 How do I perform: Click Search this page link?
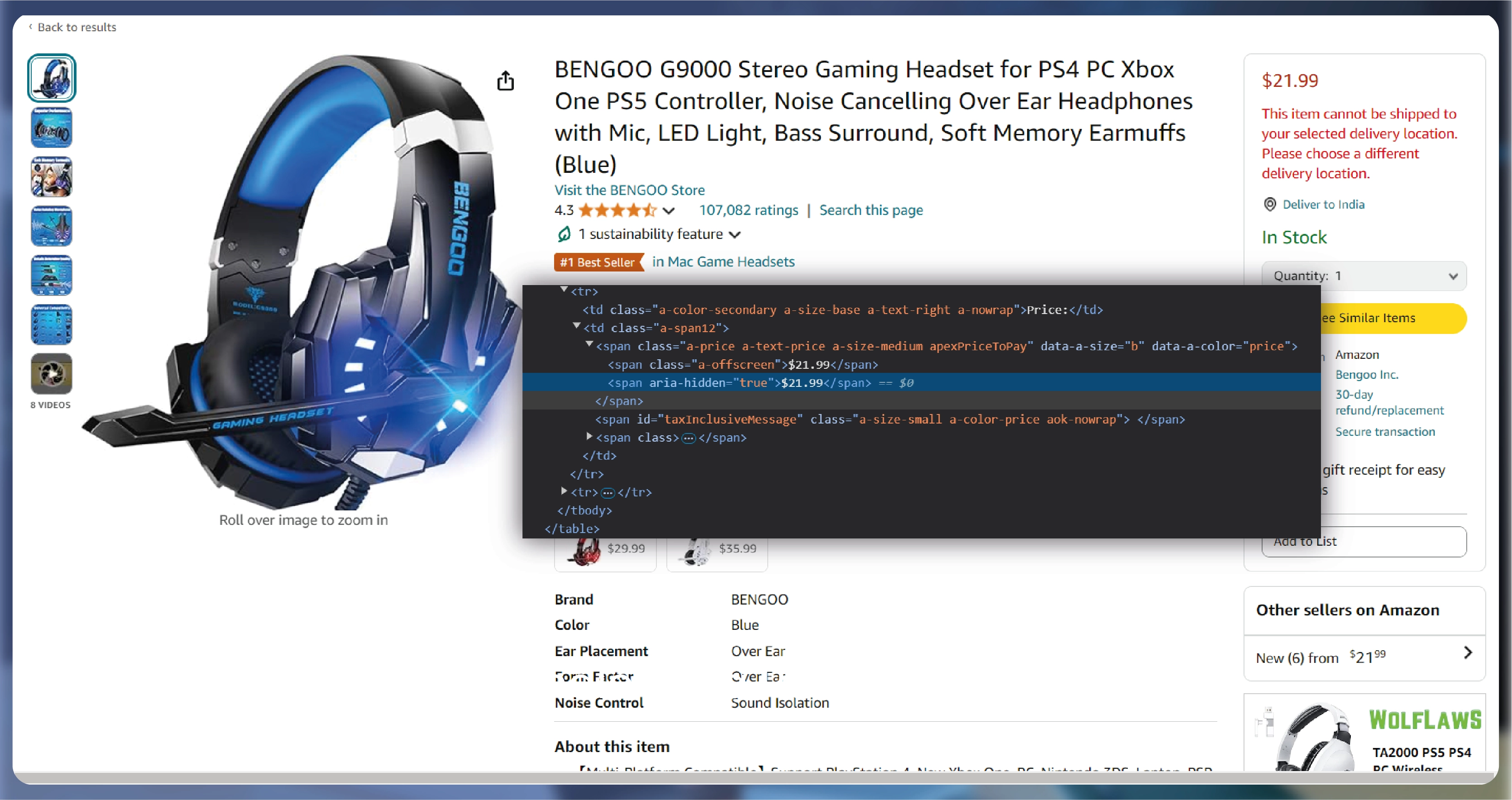[x=871, y=210]
